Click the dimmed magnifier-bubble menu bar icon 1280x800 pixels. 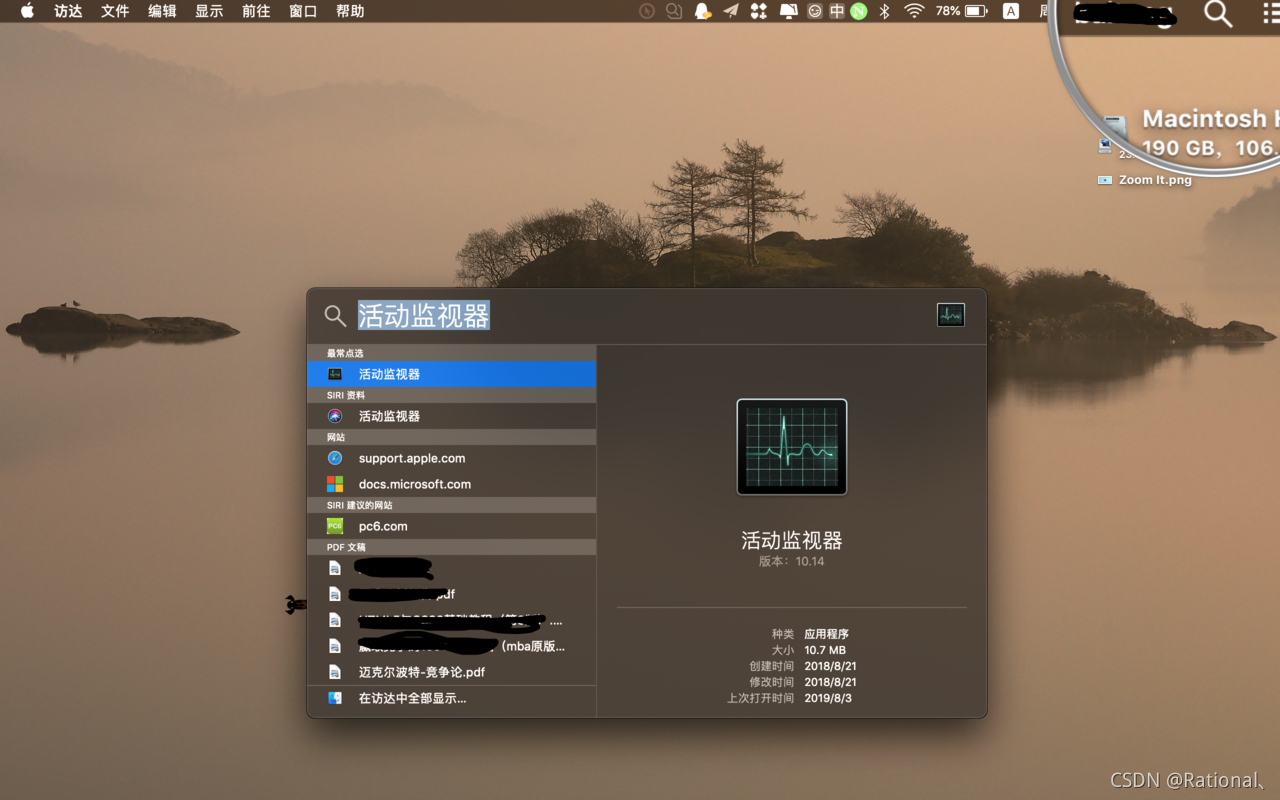(x=675, y=11)
